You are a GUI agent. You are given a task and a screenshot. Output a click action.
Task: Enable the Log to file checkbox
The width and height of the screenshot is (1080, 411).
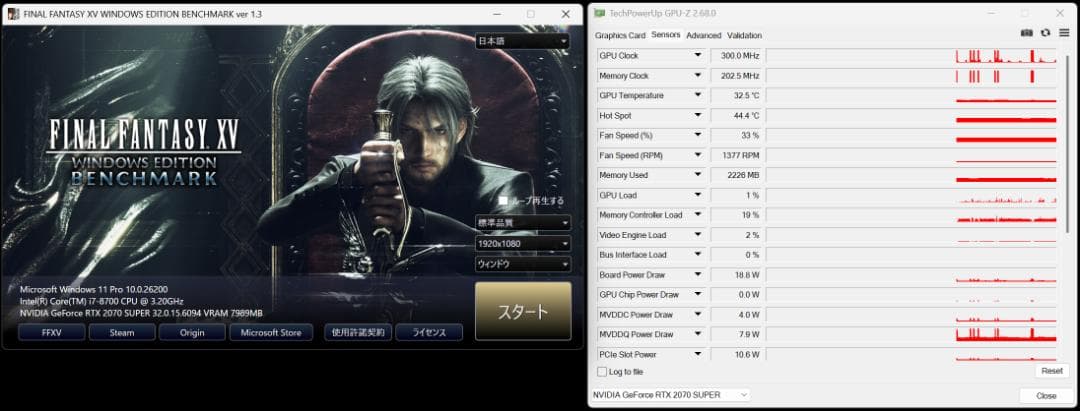pyautogui.click(x=602, y=372)
